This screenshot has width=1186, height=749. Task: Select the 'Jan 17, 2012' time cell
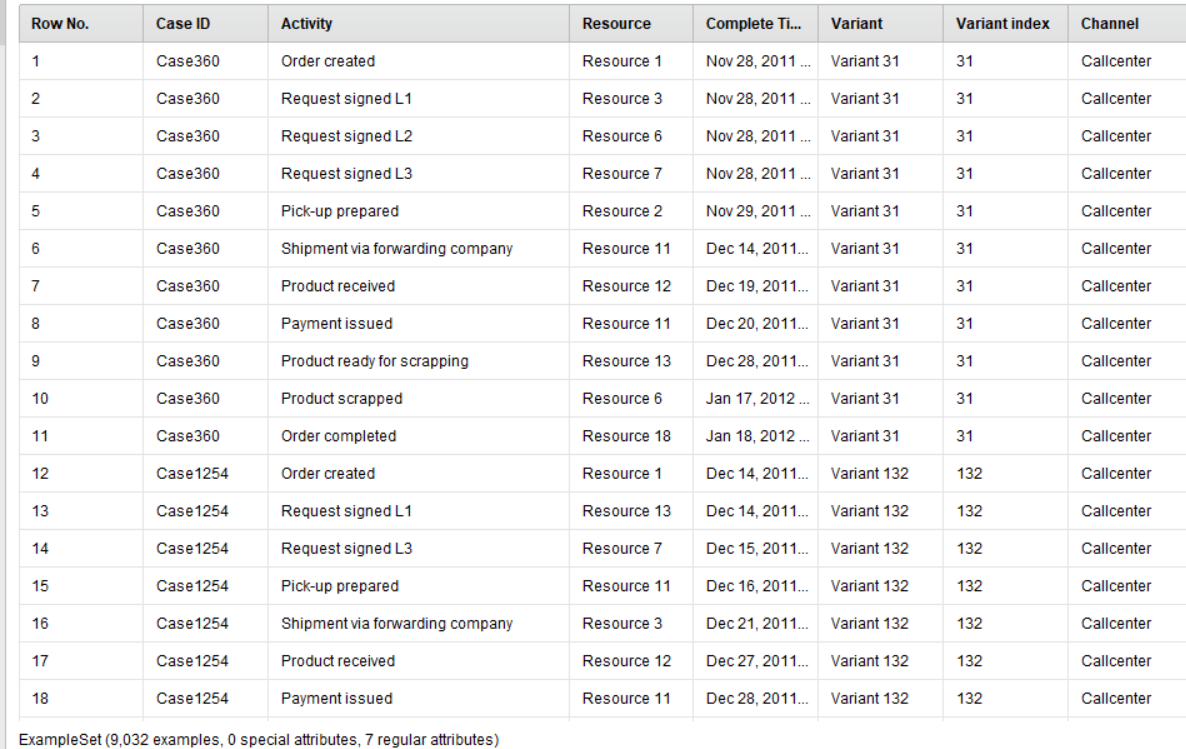click(758, 399)
